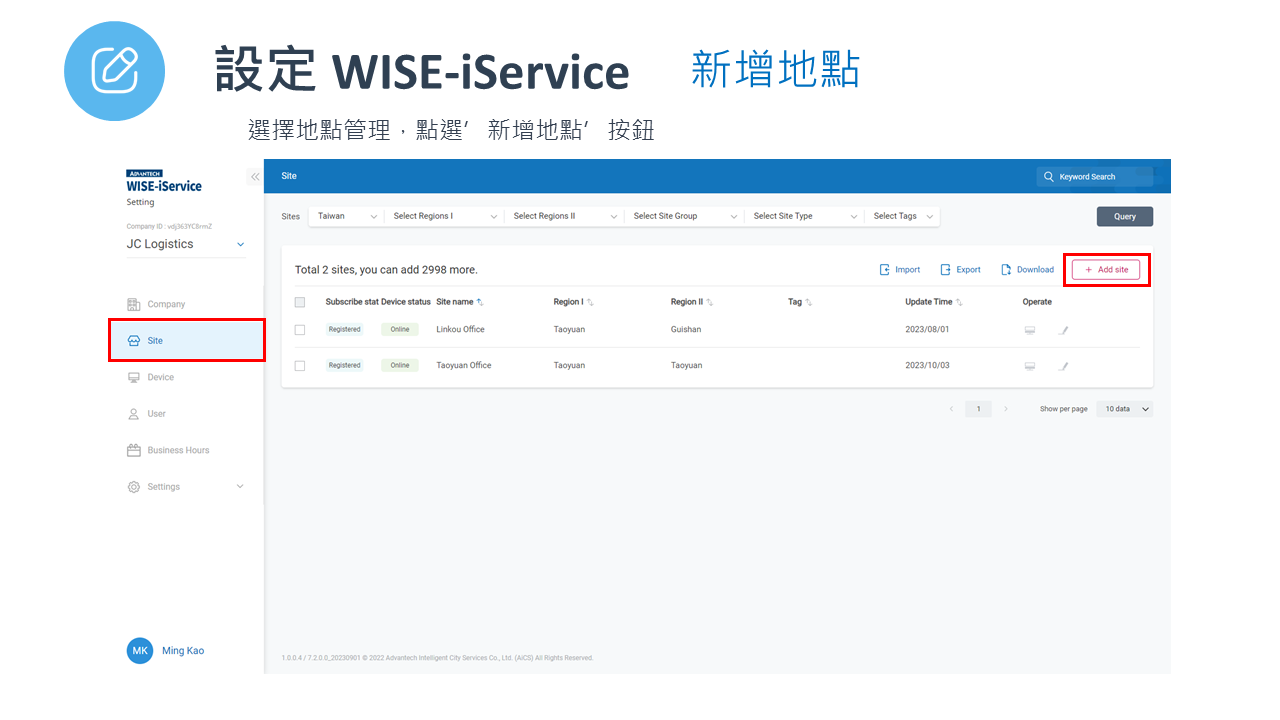Check the Linkou Office row checkbox
1280x720 pixels.
pyautogui.click(x=300, y=330)
